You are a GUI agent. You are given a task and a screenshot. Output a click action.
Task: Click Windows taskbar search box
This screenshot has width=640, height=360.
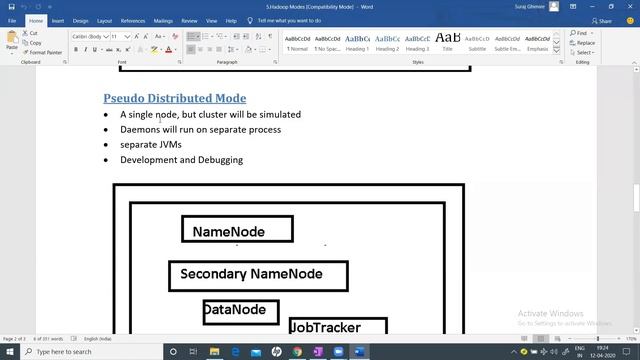[92, 351]
